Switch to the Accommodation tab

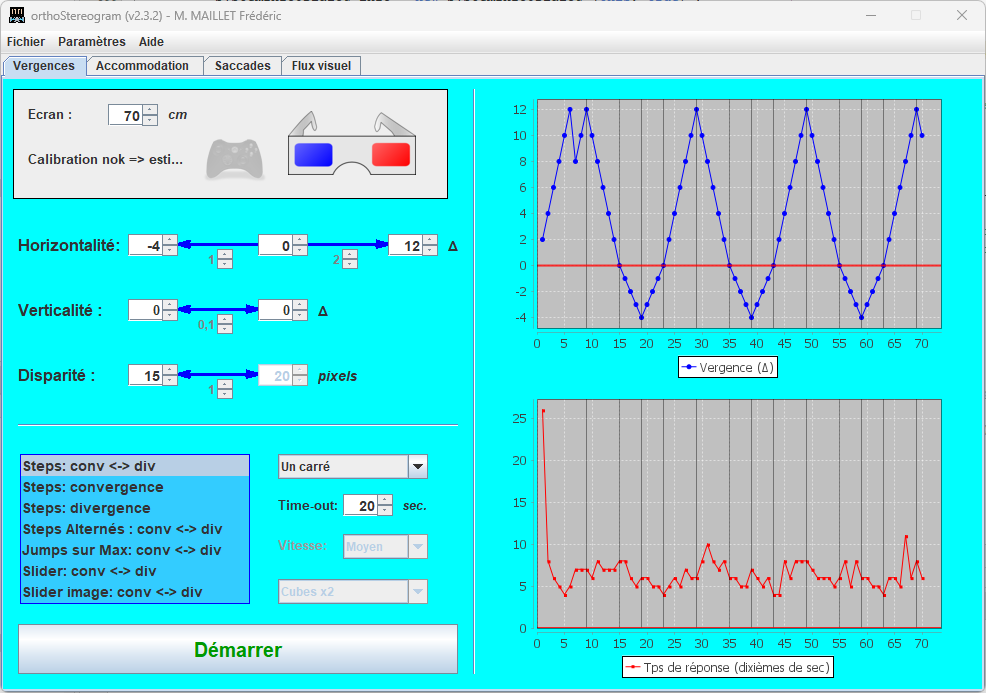144,65
